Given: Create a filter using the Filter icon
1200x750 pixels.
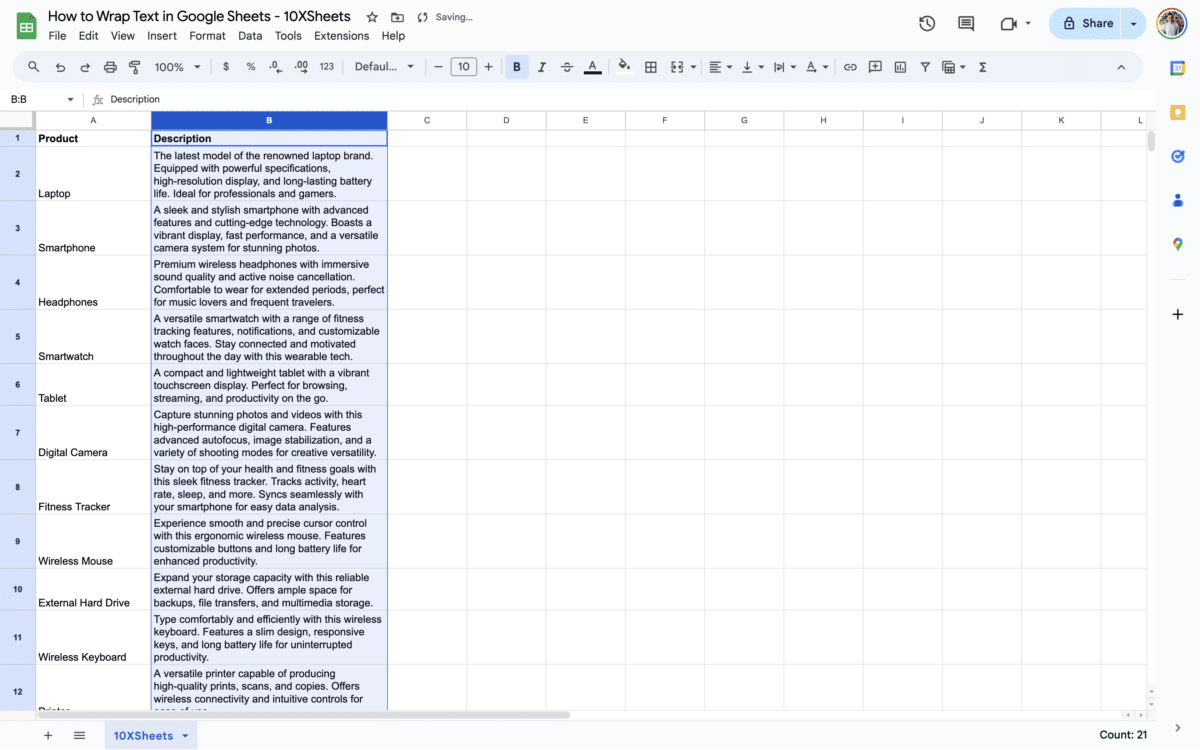Looking at the screenshot, I should pyautogui.click(x=926, y=66).
